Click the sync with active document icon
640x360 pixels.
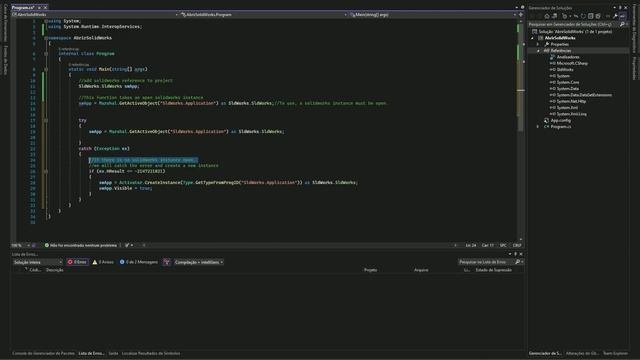(576, 16)
